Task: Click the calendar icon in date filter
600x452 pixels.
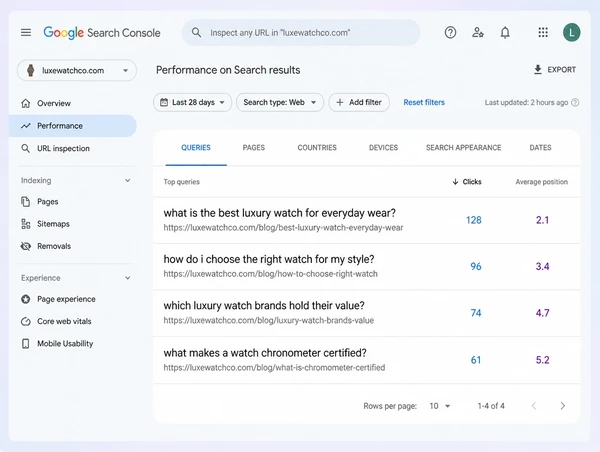Action: [x=164, y=102]
